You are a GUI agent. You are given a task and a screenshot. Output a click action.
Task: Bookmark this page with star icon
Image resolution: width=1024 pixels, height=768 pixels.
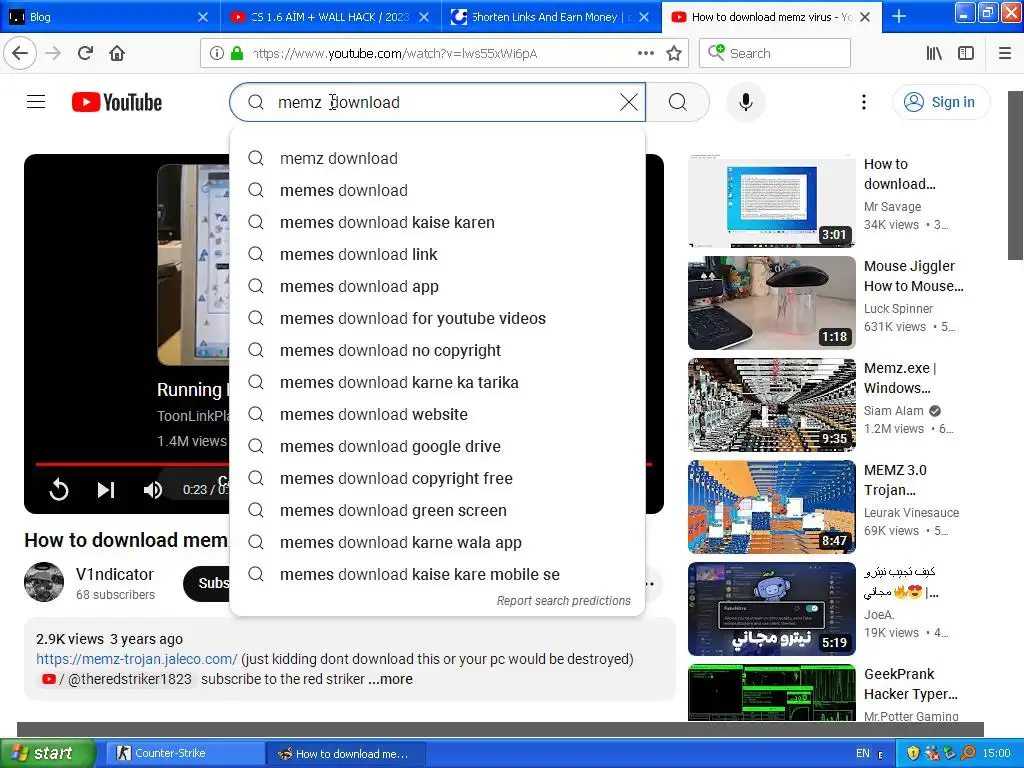[673, 53]
